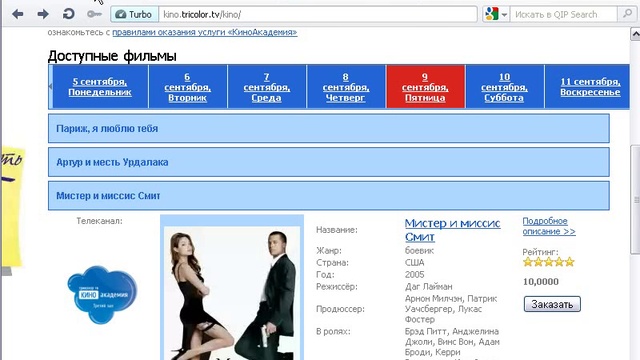The width and height of the screenshot is (640, 360).
Task: Click the rating value 10,0000
Action: point(541,282)
